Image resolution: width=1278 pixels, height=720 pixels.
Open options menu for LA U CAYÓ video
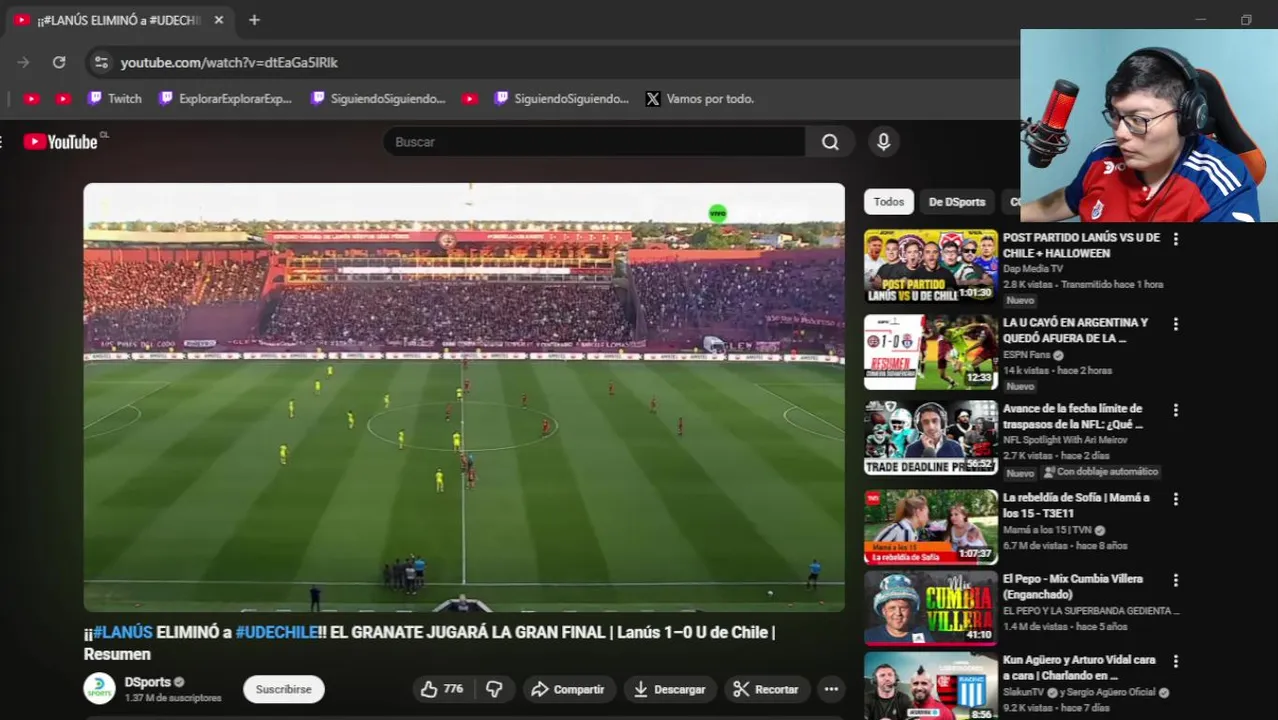tap(1176, 324)
